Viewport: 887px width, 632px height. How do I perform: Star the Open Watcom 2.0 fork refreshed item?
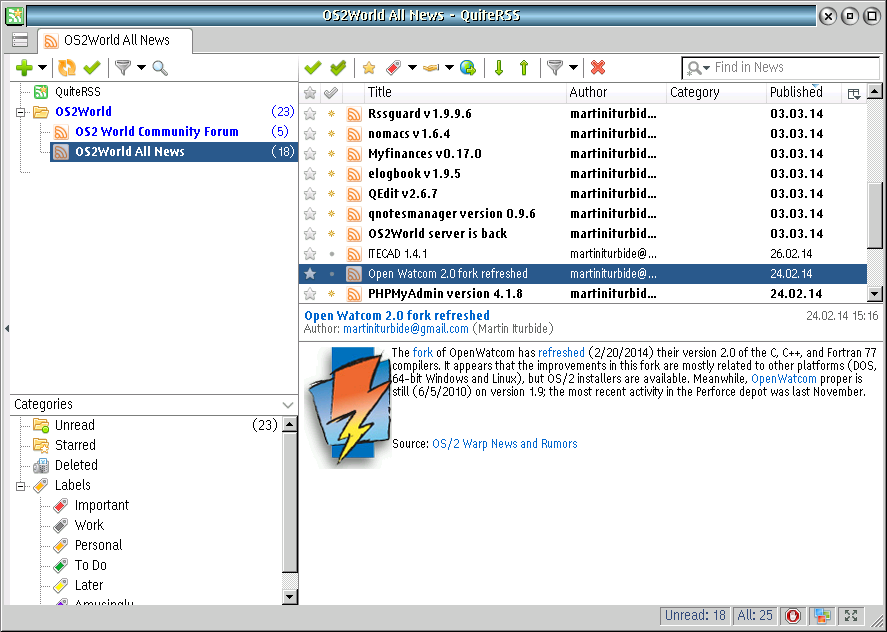pyautogui.click(x=310, y=274)
